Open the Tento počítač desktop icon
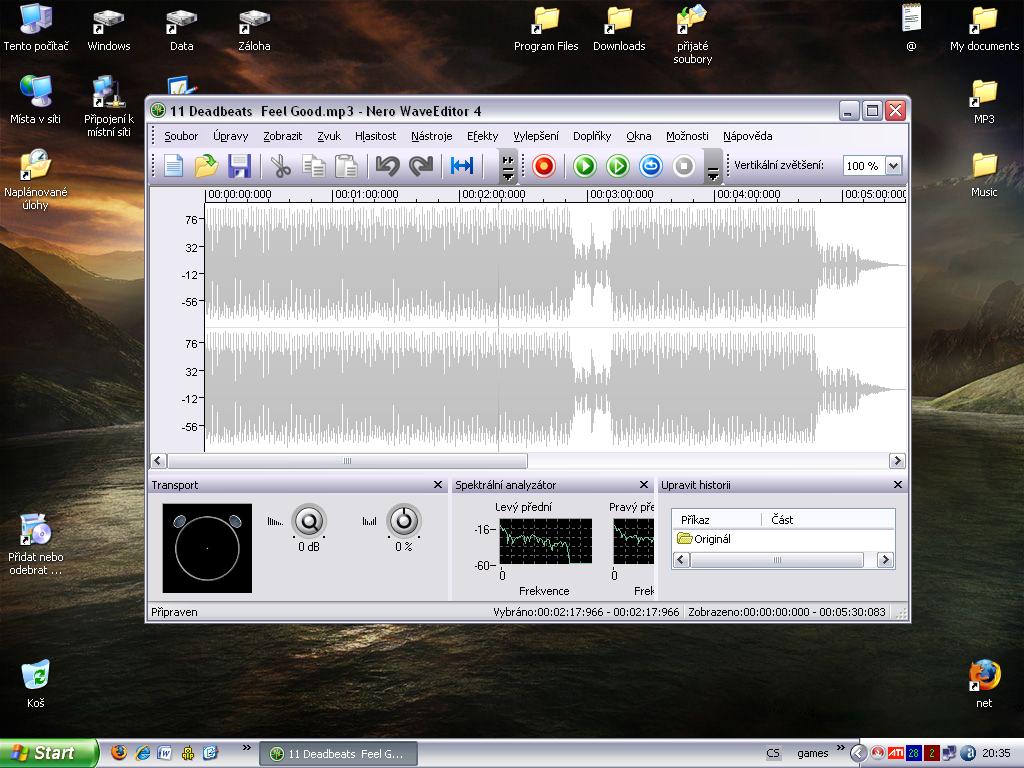This screenshot has height=768, width=1024. pyautogui.click(x=36, y=29)
